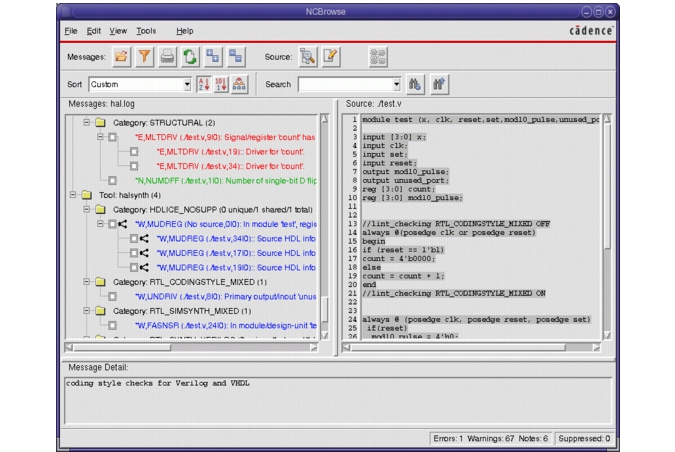675x452 pixels.
Task: Open the Edit menu
Action: tap(93, 31)
